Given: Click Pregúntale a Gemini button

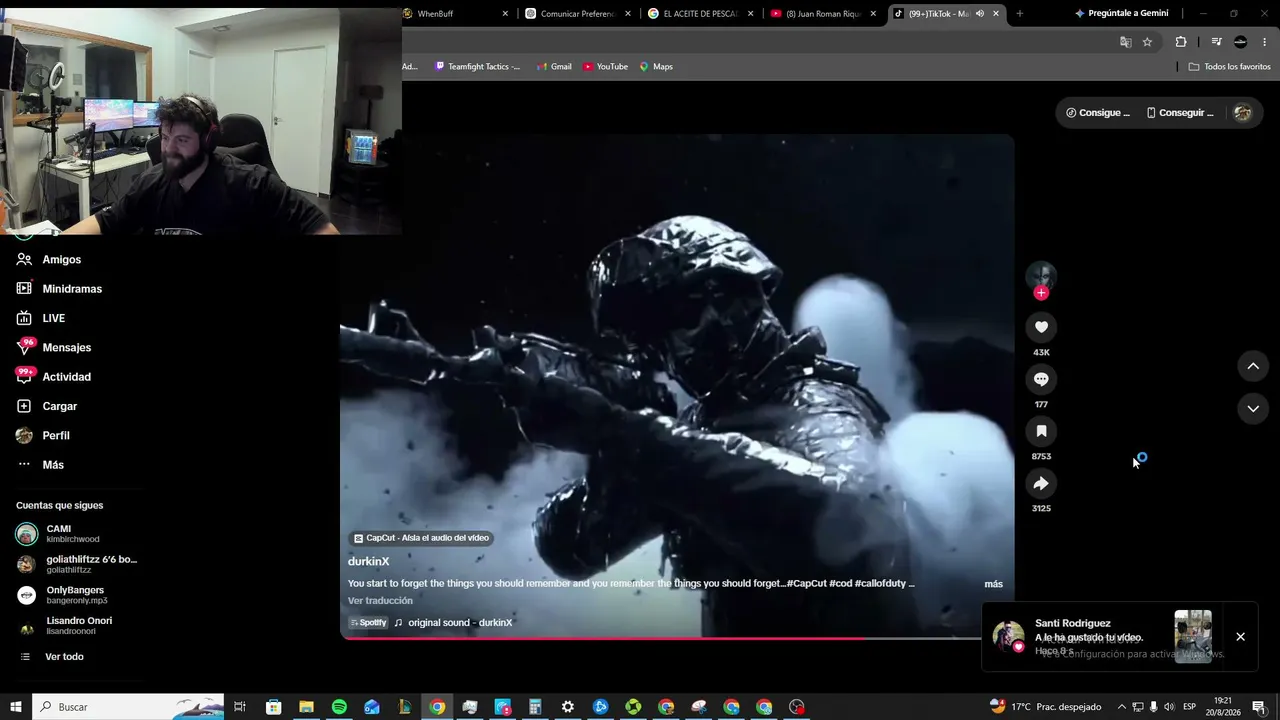Looking at the screenshot, I should [1121, 13].
